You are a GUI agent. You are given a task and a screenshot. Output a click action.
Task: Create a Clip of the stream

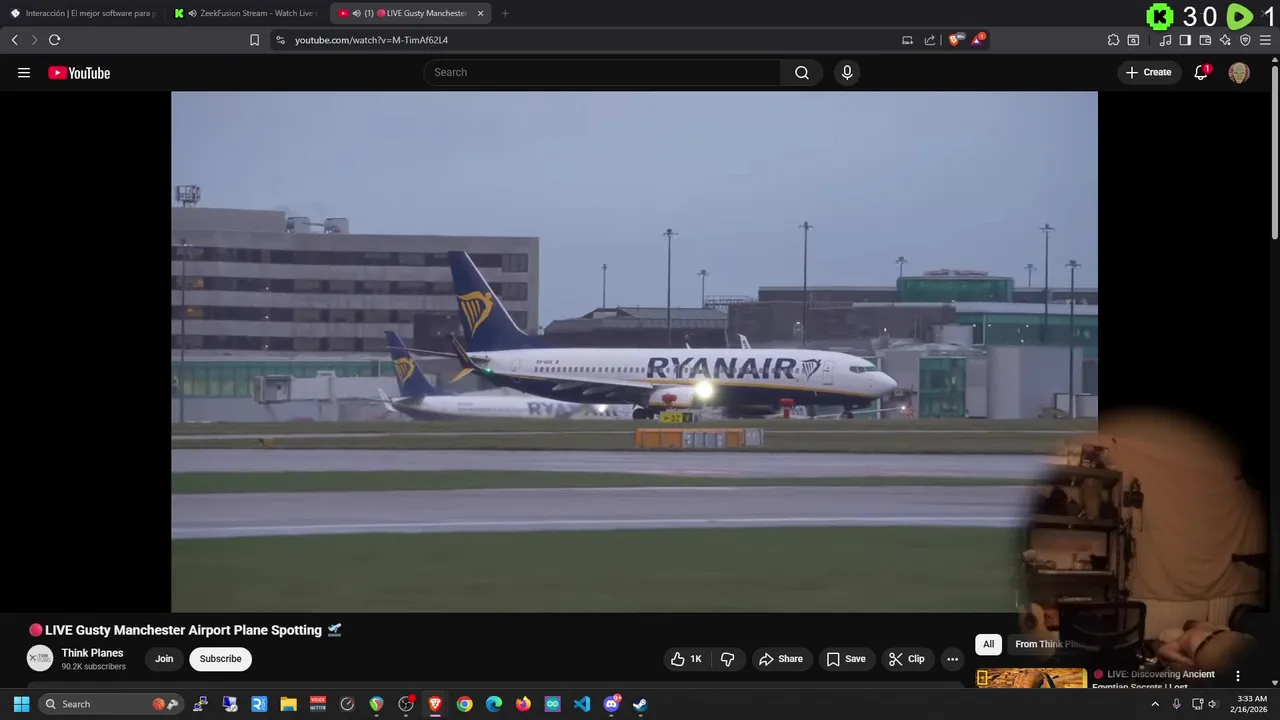(x=907, y=659)
